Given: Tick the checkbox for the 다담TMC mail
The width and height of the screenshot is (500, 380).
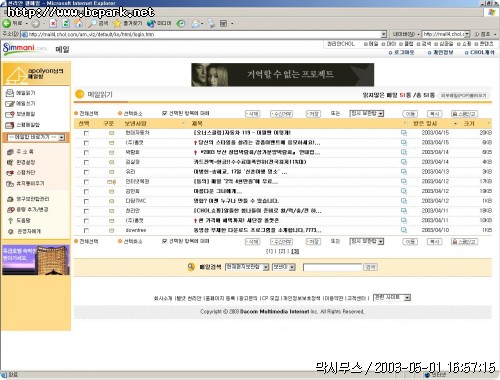Looking at the screenshot, I should click(86, 201).
